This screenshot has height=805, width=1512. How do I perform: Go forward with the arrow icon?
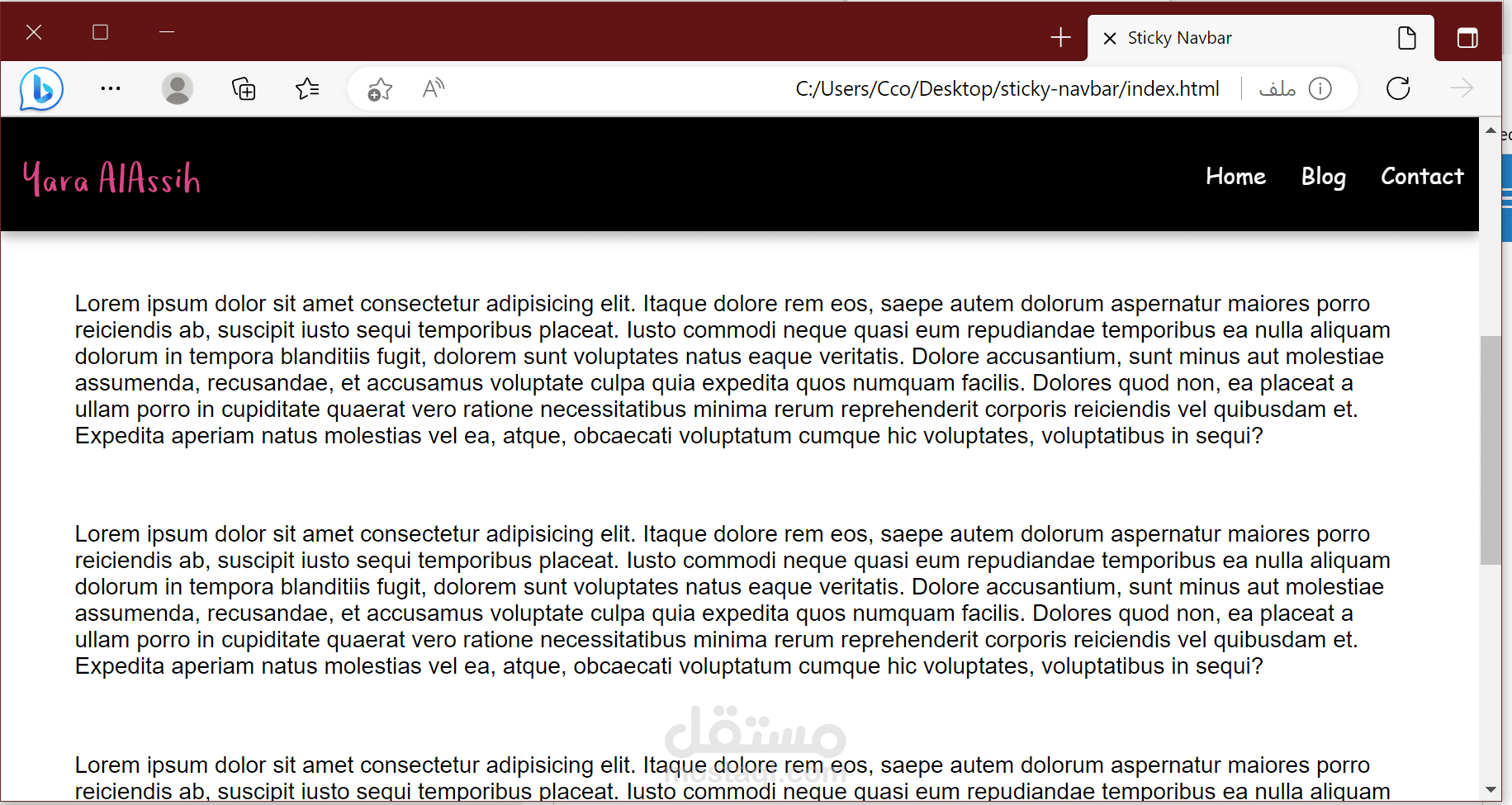(x=1462, y=88)
